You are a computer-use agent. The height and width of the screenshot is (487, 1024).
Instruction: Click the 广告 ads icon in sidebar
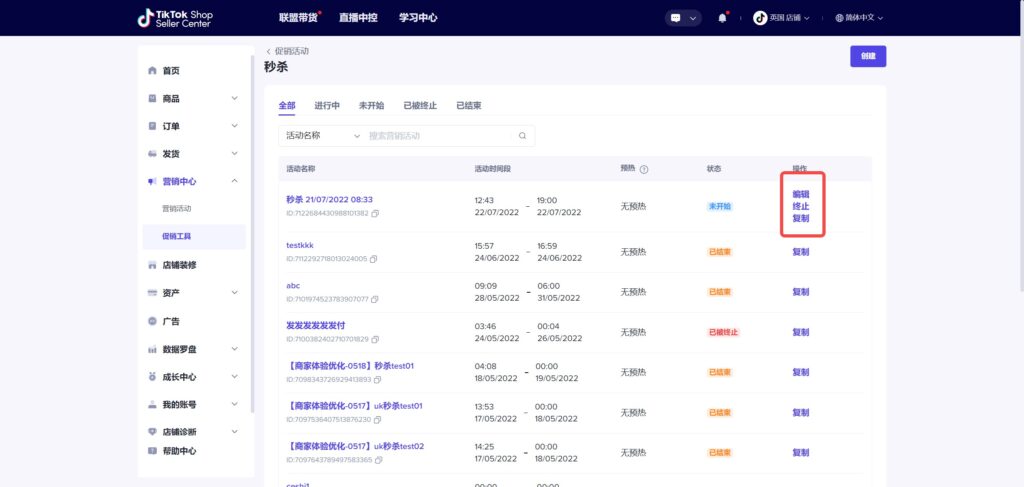(152, 321)
